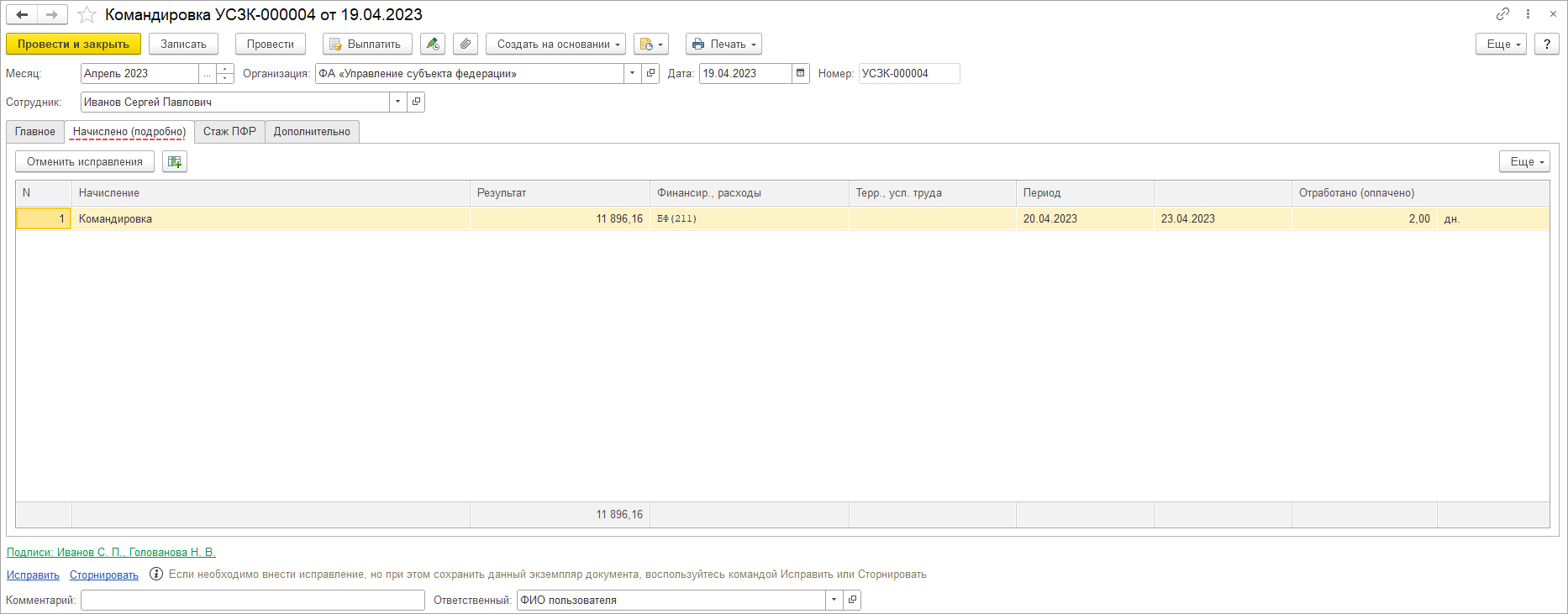This screenshot has height=614, width=1568.
Task: Click the Терр., усл. труда header
Action: [x=933, y=193]
